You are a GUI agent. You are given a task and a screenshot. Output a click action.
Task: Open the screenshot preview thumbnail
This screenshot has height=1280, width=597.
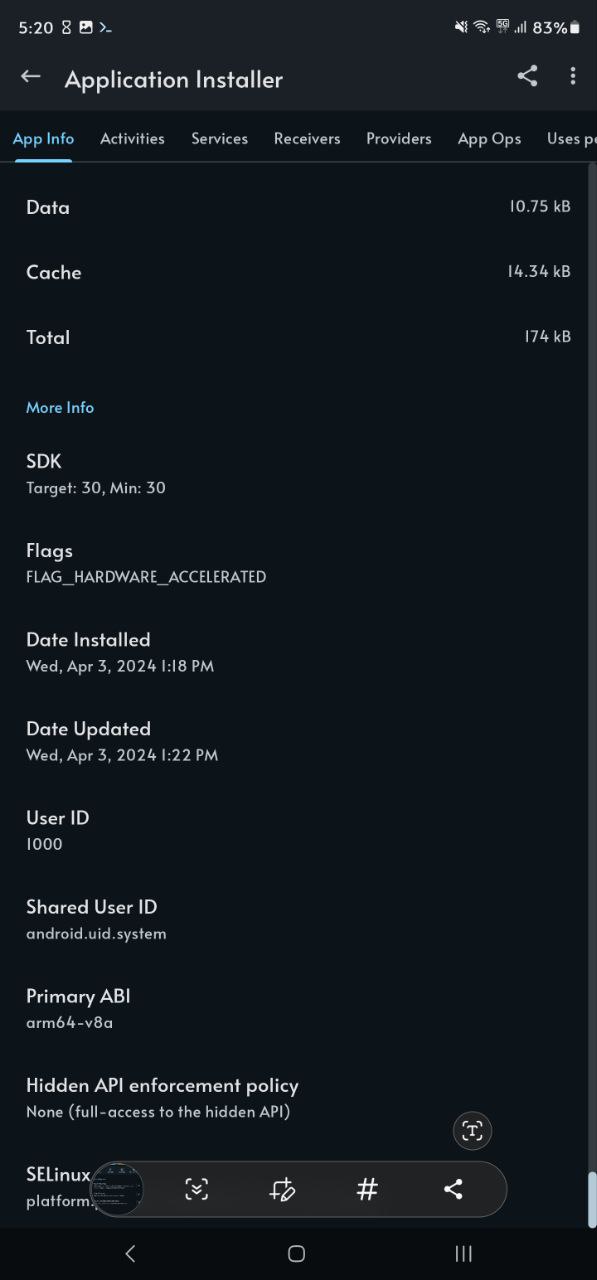click(x=117, y=1189)
